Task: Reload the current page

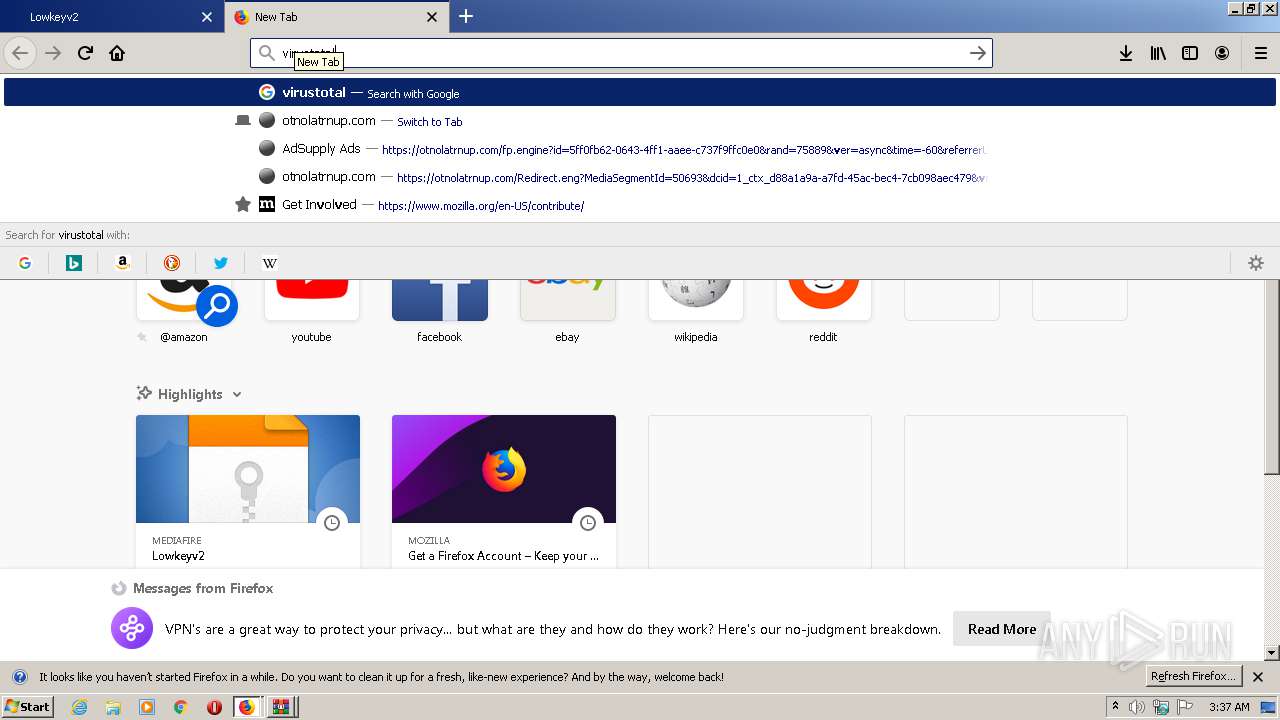Action: pyautogui.click(x=85, y=53)
